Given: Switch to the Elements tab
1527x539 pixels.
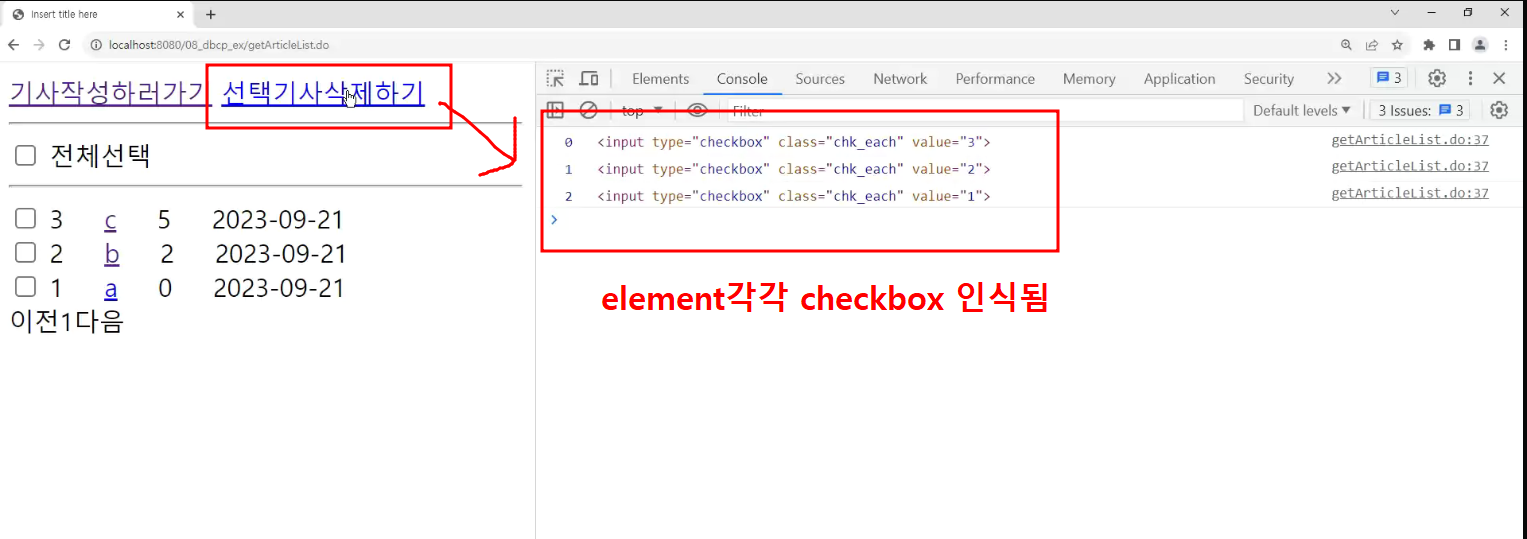Looking at the screenshot, I should click(660, 78).
